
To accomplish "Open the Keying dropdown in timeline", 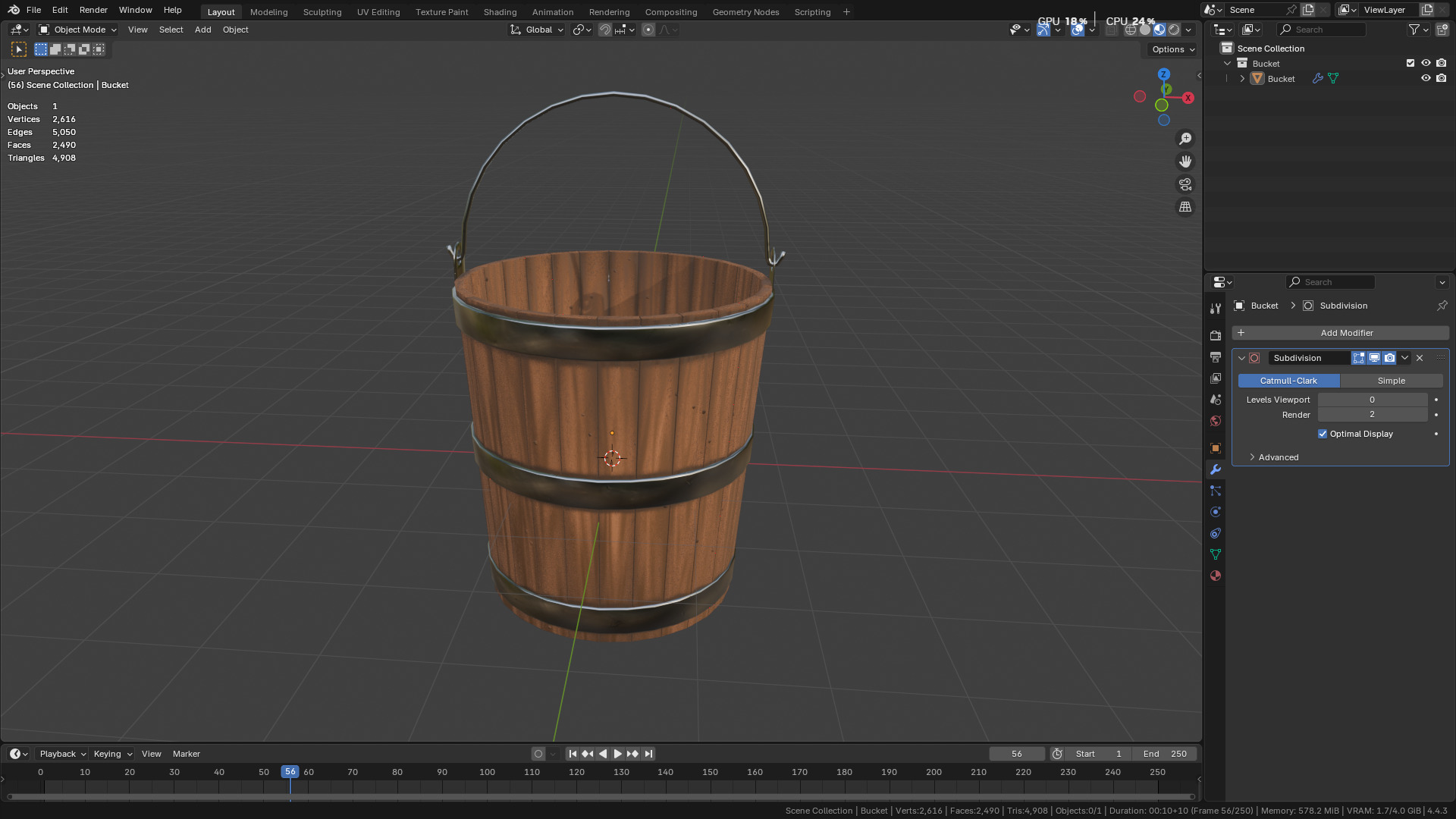I will pos(113,754).
